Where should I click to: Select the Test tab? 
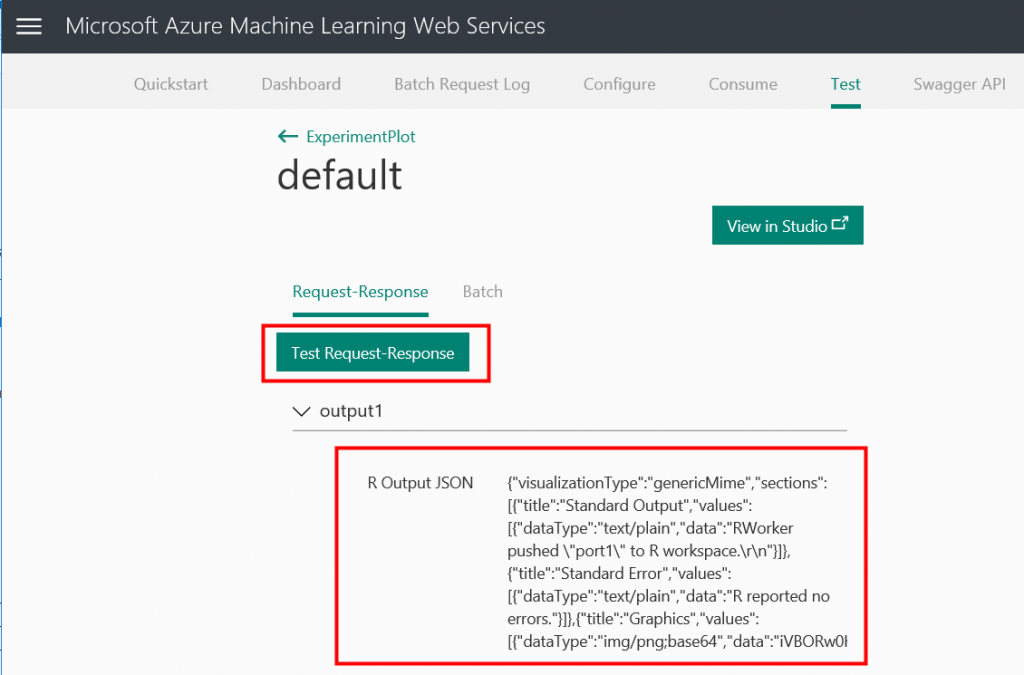tap(846, 84)
